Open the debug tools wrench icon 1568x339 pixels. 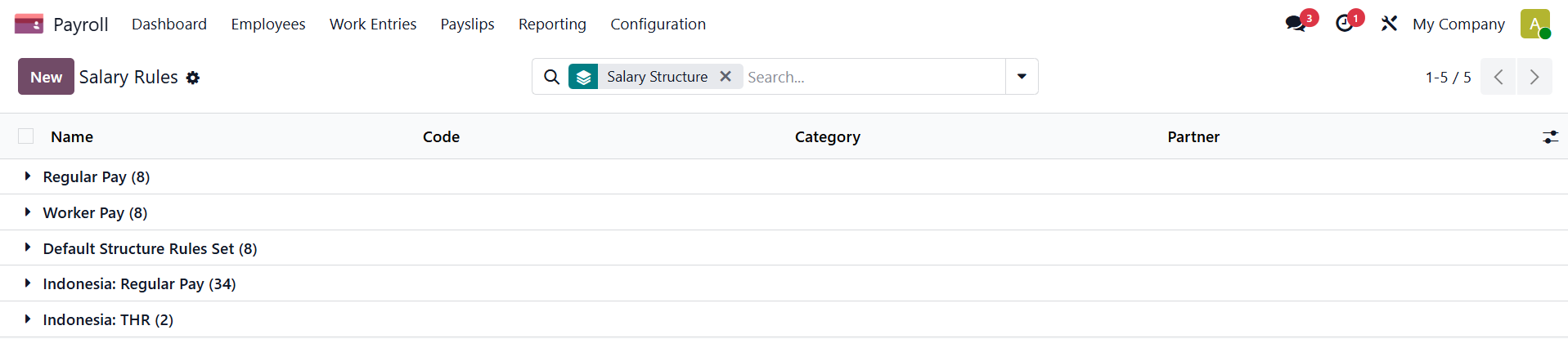(x=1389, y=24)
